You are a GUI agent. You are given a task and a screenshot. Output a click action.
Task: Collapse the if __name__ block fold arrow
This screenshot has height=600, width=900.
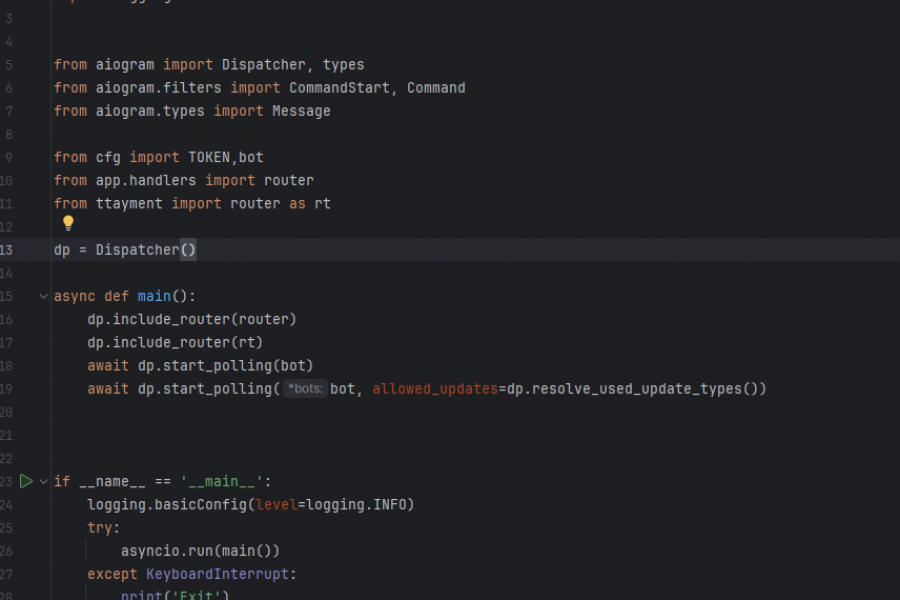click(43, 481)
